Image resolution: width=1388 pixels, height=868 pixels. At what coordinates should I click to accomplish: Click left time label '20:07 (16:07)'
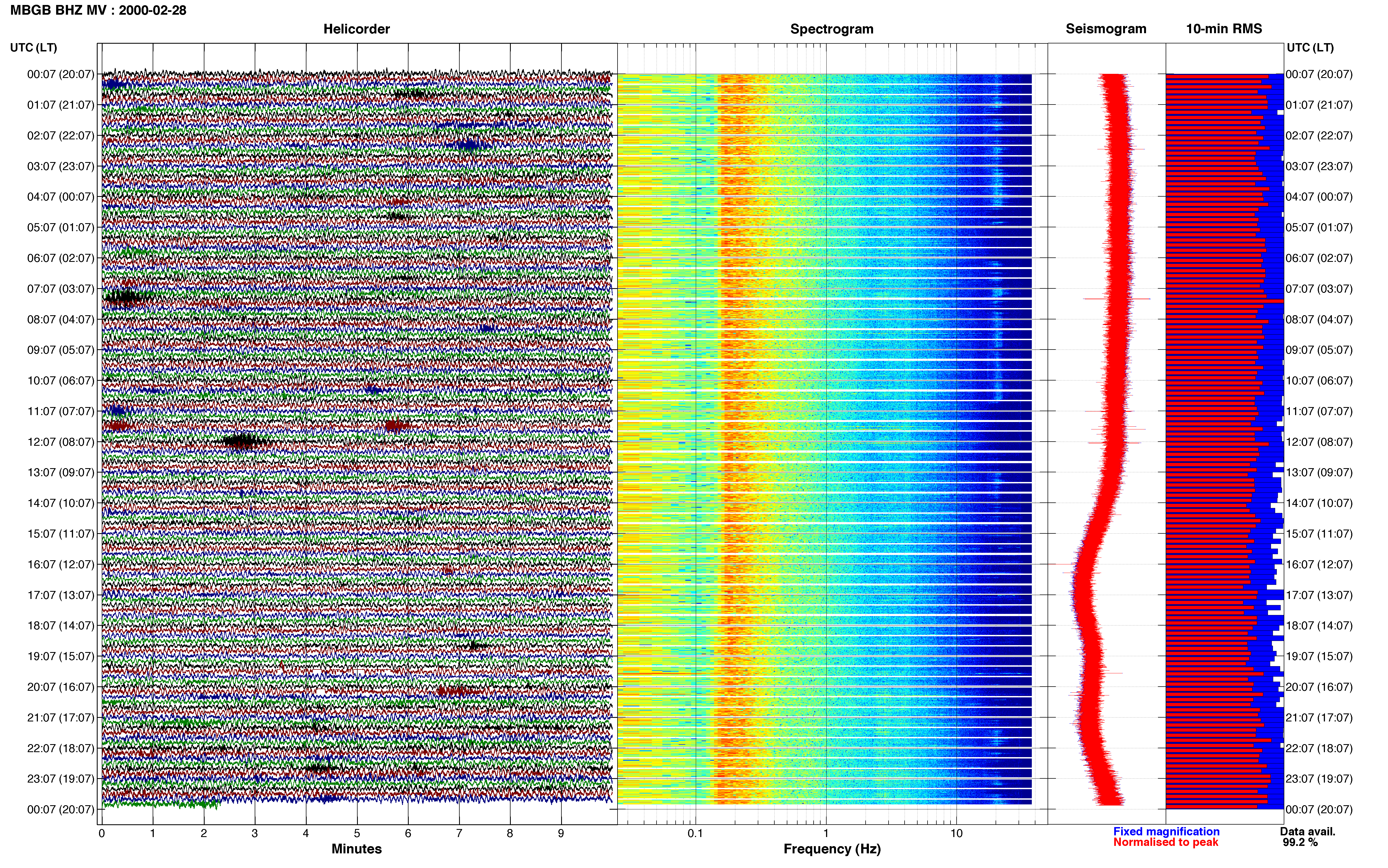click(x=60, y=687)
